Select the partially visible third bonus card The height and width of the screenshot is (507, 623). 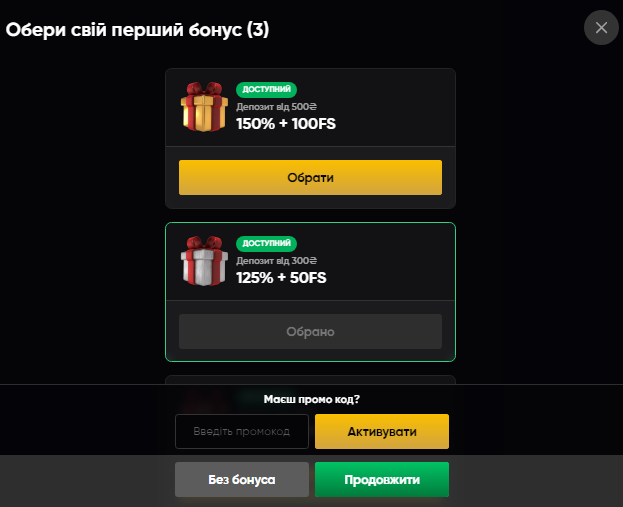tap(310, 379)
